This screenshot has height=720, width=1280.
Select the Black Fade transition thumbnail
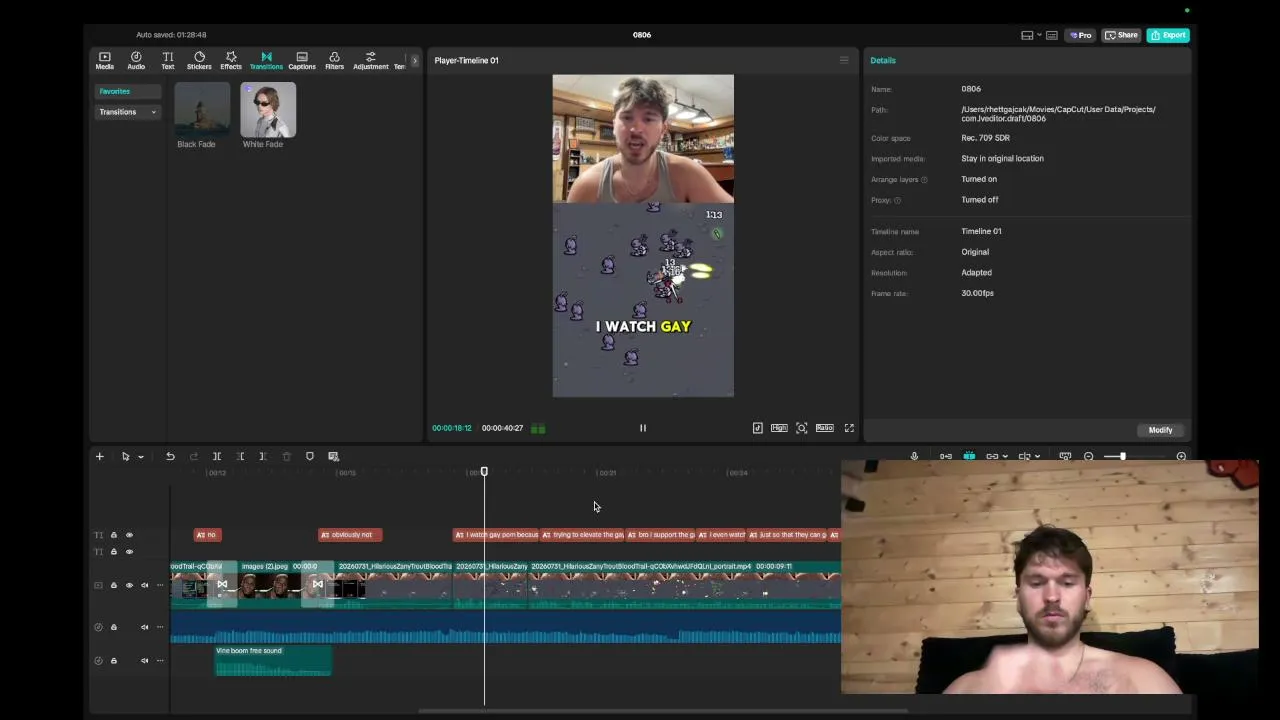[202, 109]
